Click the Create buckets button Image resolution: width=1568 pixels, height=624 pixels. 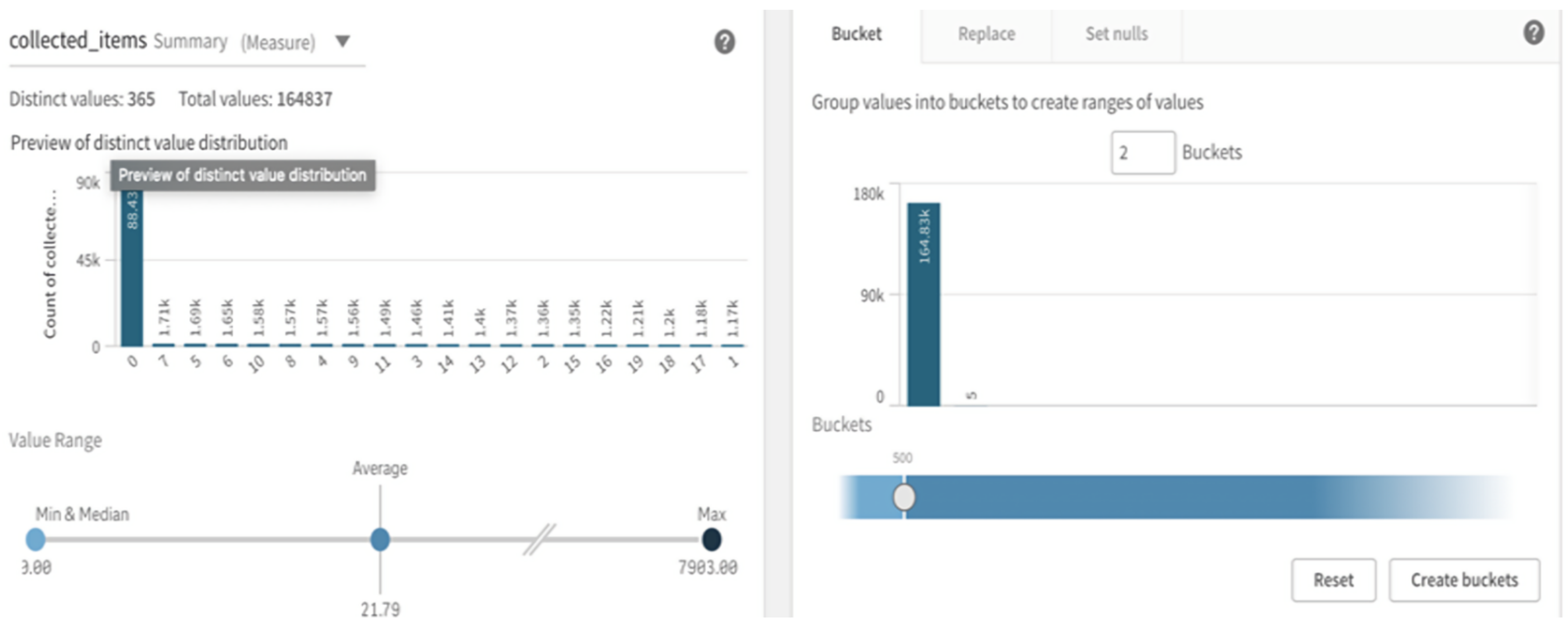pyautogui.click(x=1464, y=579)
